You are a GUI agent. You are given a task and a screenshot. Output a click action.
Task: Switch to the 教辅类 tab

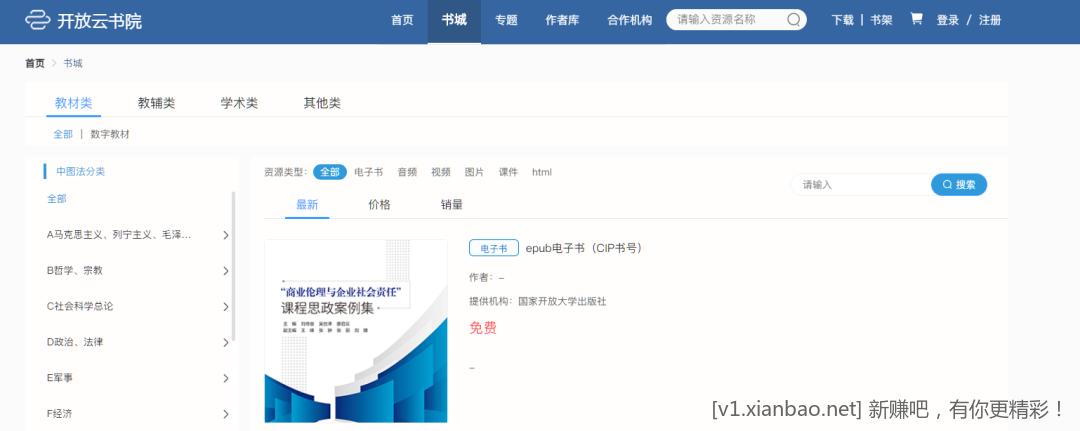[x=156, y=103]
